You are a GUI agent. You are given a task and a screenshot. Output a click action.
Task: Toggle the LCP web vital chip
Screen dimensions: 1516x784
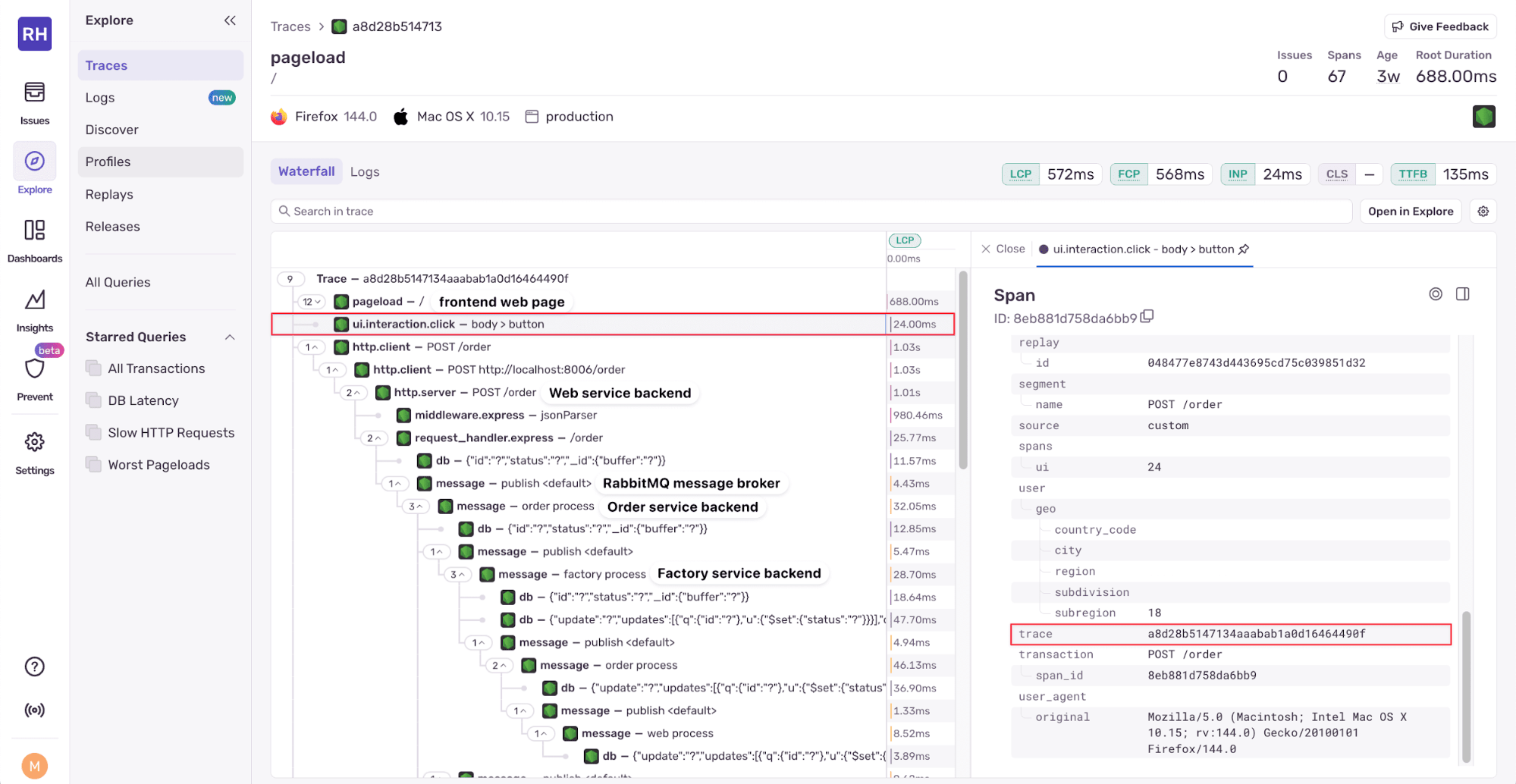click(x=1020, y=174)
